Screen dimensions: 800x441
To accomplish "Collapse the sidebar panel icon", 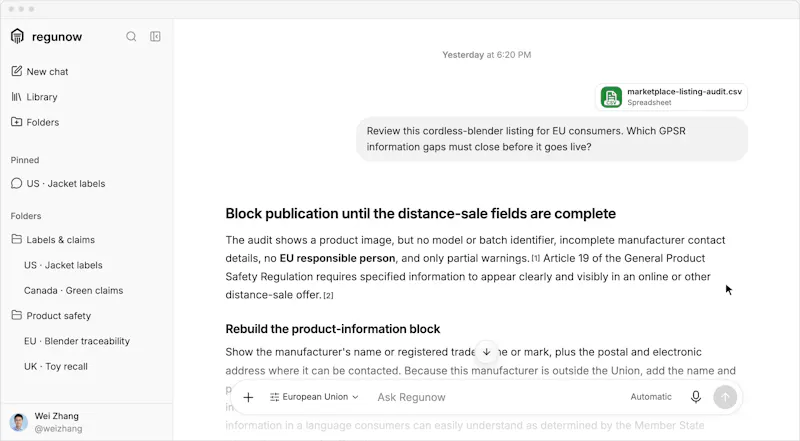I will coord(155,36).
